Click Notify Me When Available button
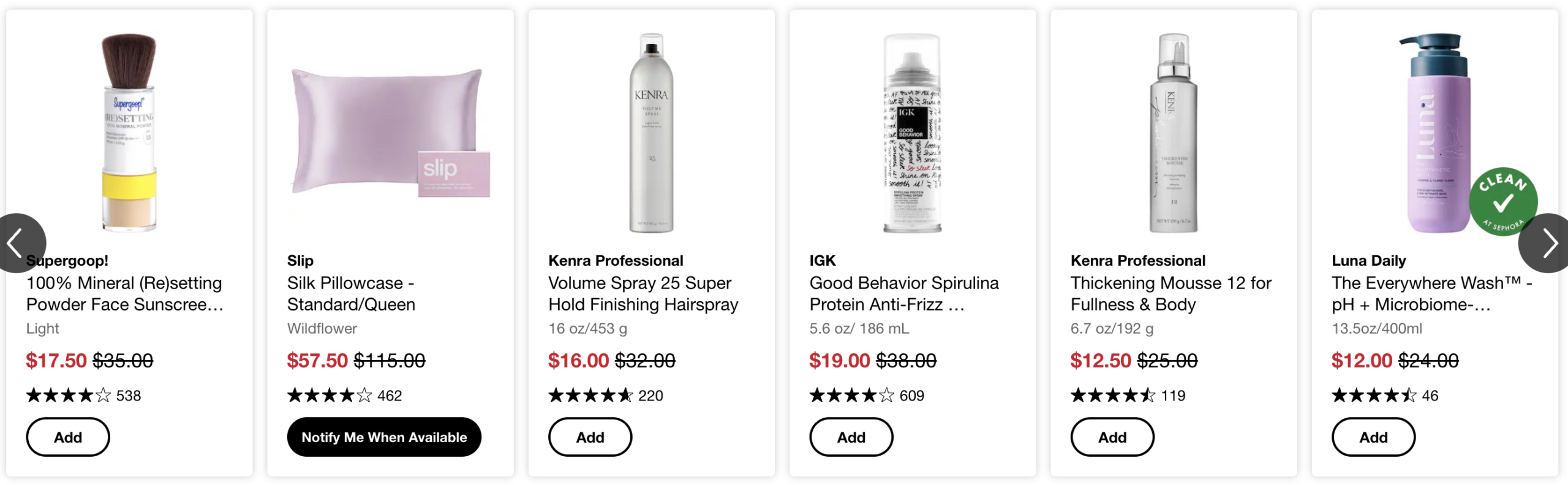This screenshot has width=1568, height=485. coord(384,437)
